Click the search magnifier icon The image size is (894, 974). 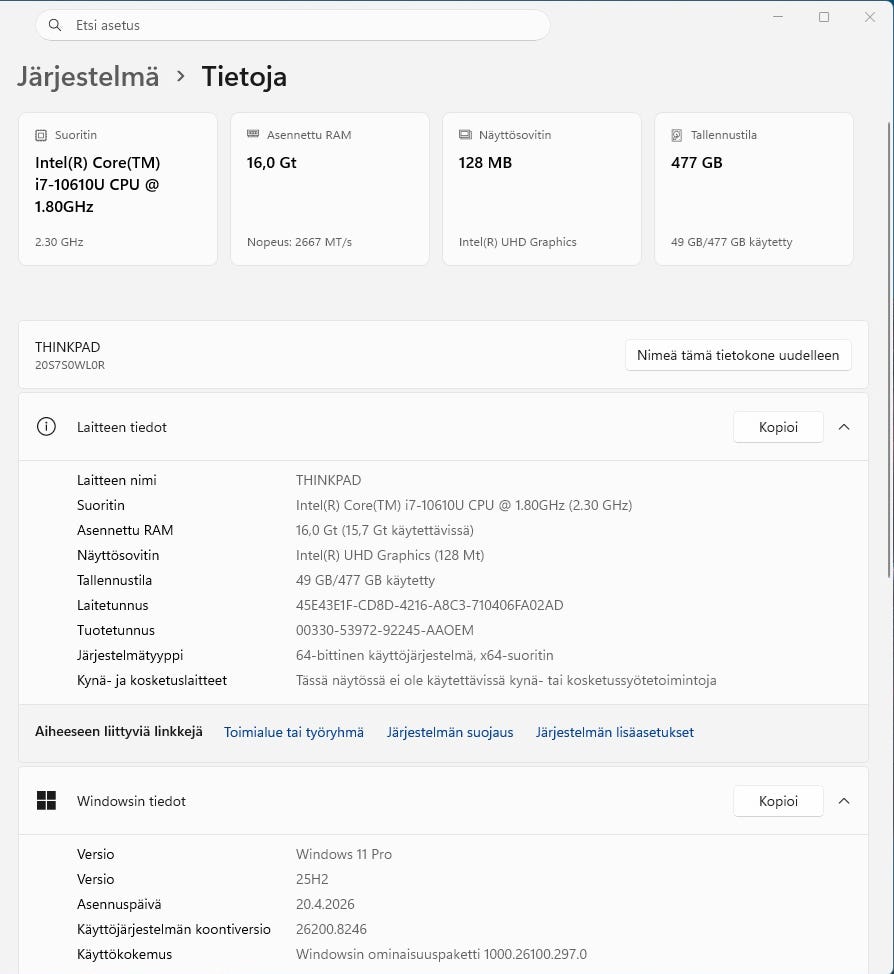click(54, 25)
